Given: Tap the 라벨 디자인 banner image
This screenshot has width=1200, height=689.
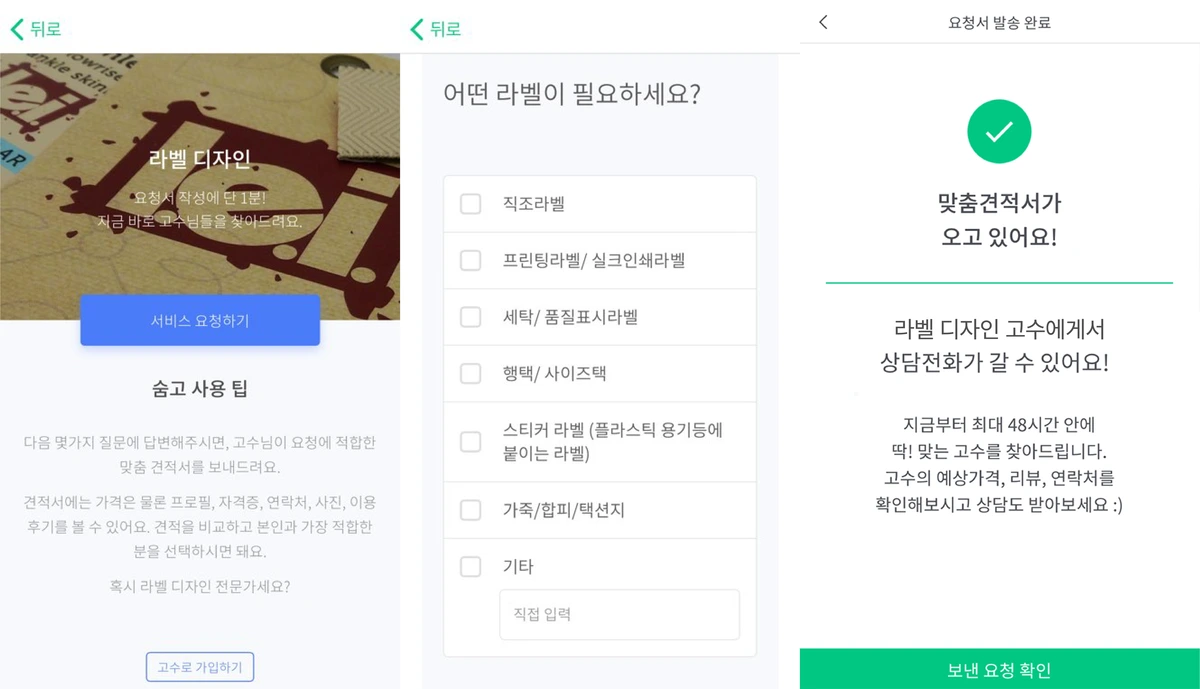Looking at the screenshot, I should point(200,186).
